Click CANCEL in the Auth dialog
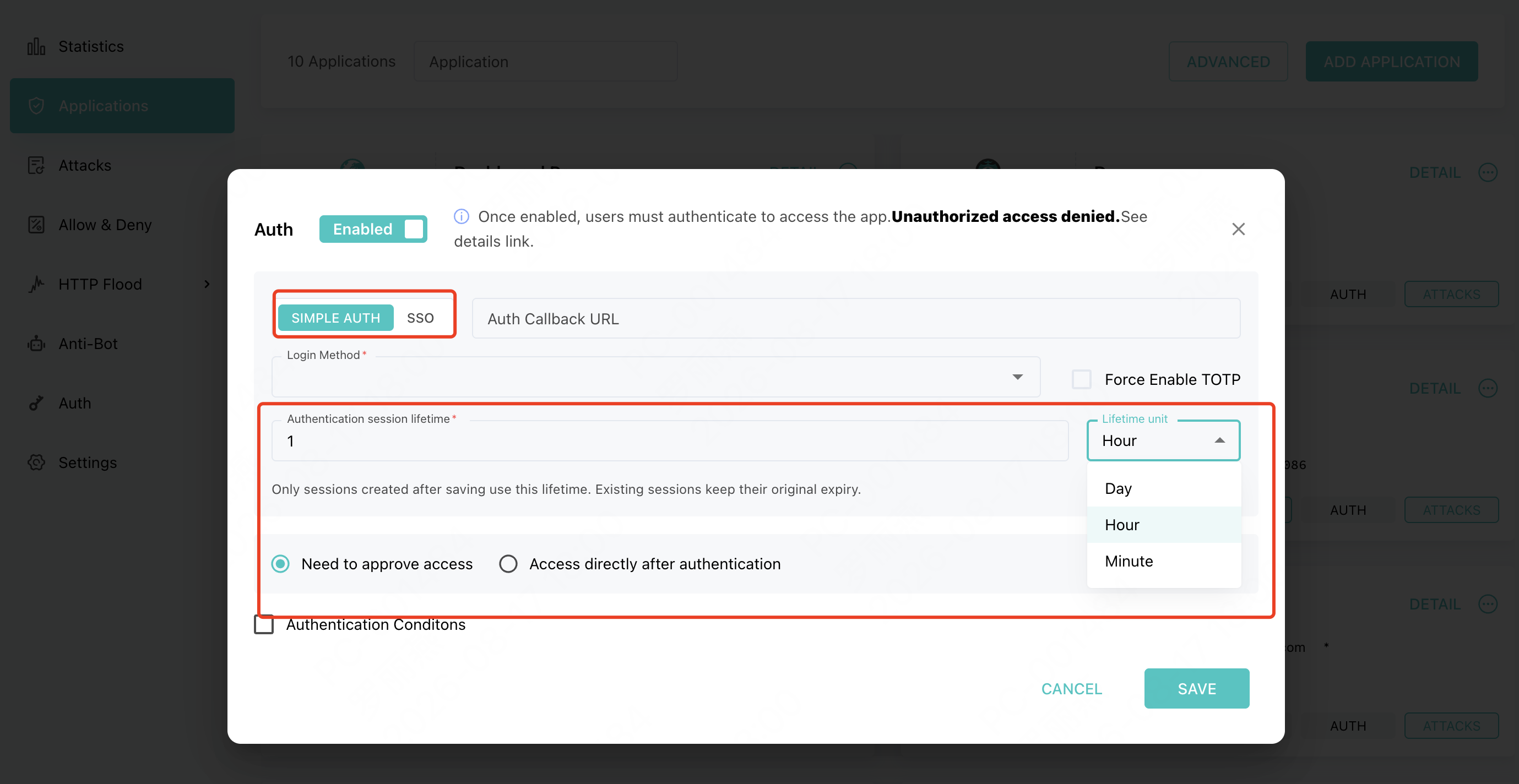Viewport: 1519px width, 784px height. point(1071,689)
